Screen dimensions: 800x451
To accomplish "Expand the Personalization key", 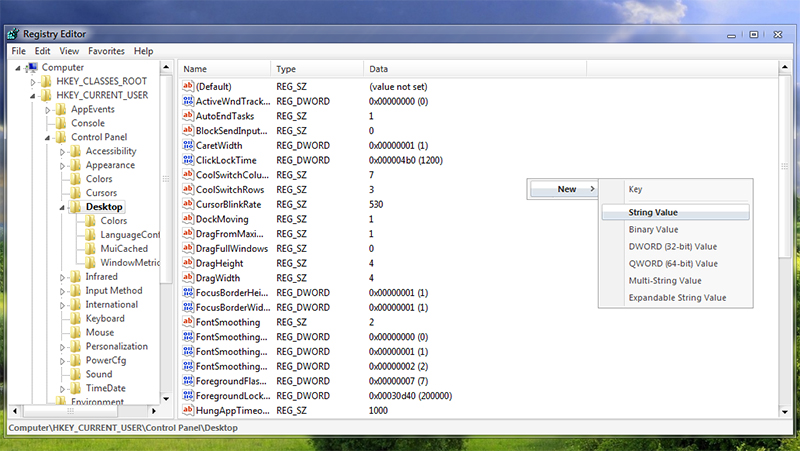I will coord(62,347).
